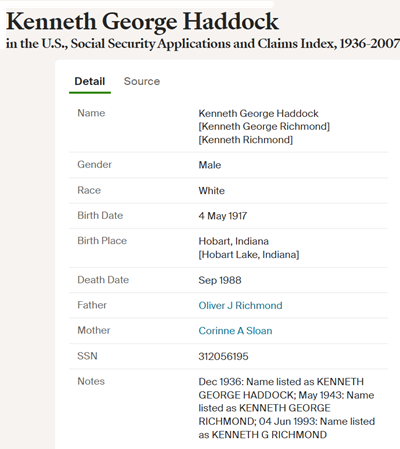
Task: Click alternate birth place [Hobart Lake, Indiana]
Action: coord(249,255)
